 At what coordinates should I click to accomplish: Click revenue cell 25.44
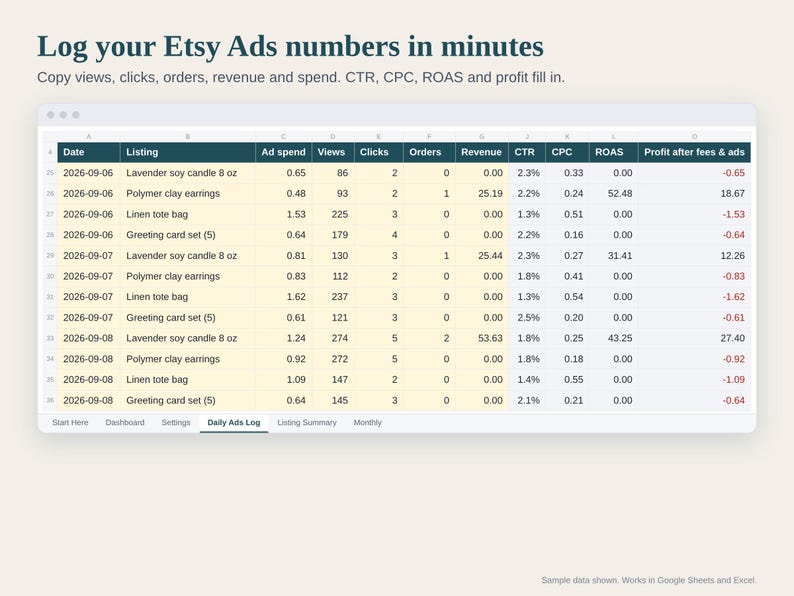point(482,256)
